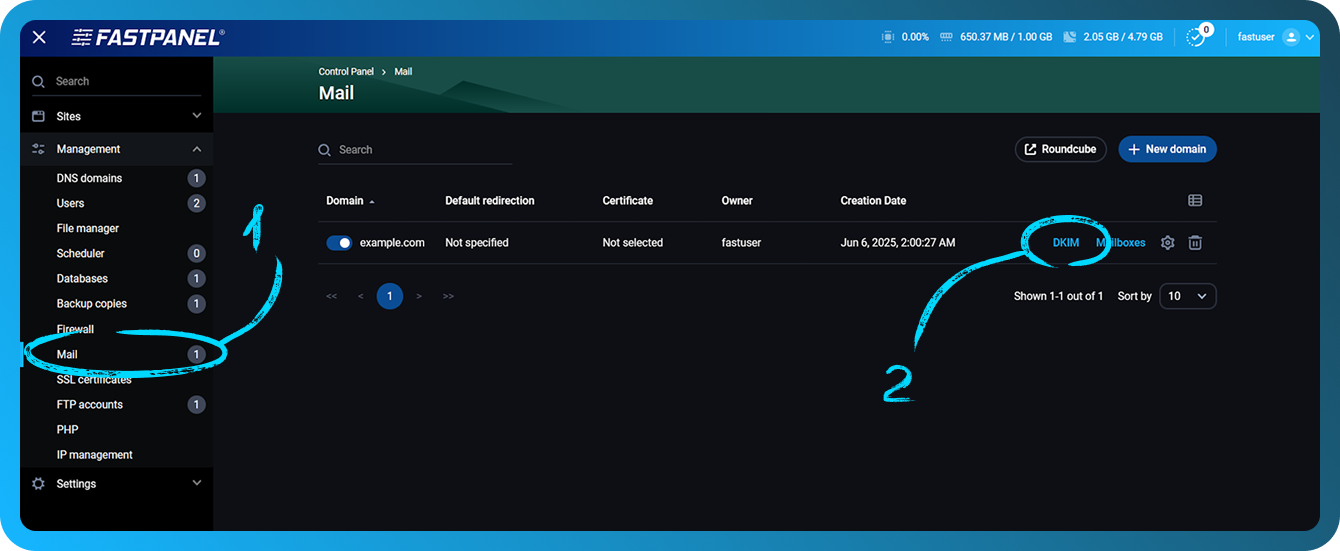Sort the table by Domain column header

(x=345, y=201)
